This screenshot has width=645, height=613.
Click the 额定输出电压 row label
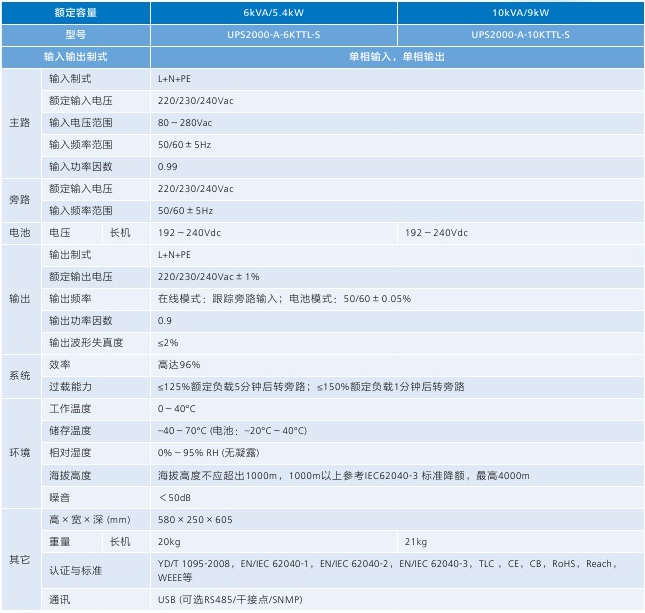coord(81,277)
